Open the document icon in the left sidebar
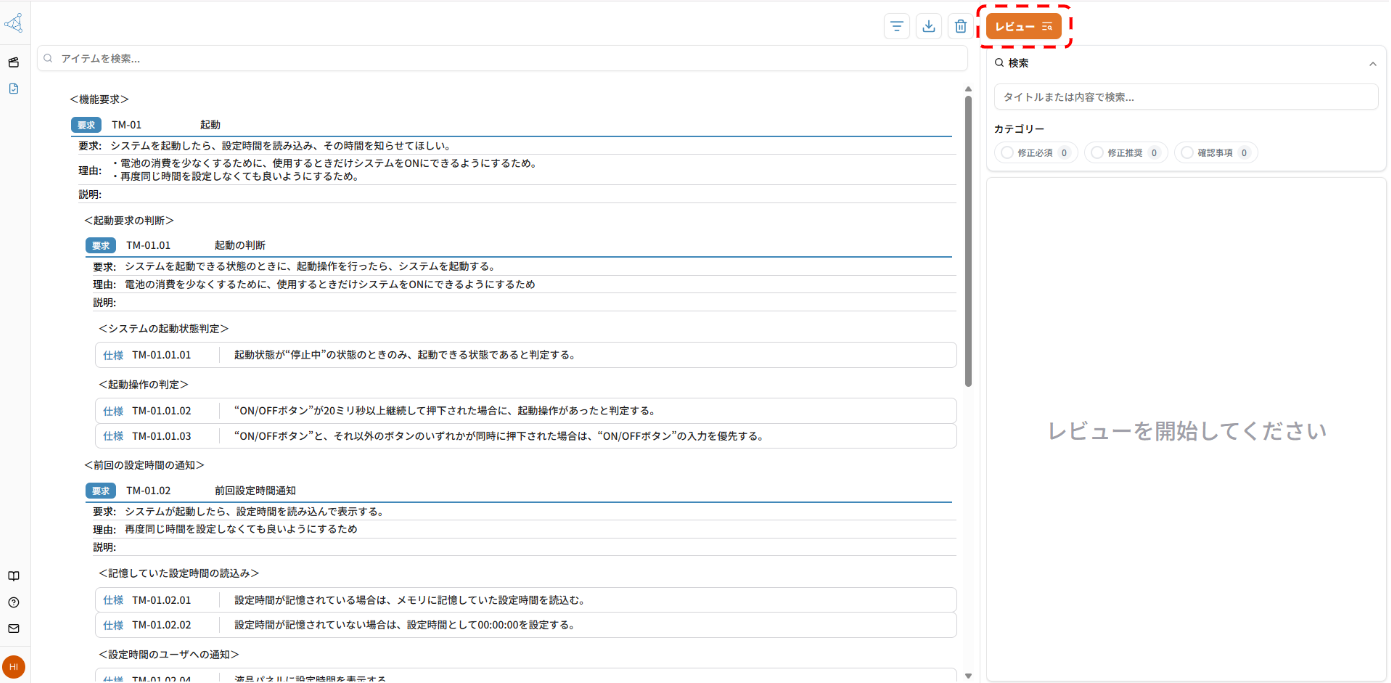 (x=13, y=89)
